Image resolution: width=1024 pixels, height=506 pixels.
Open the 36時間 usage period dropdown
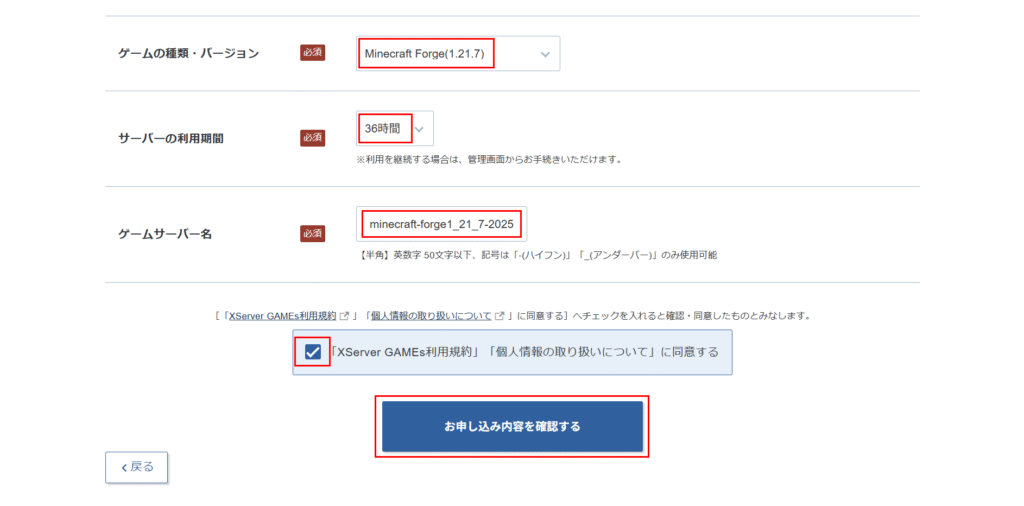394,129
